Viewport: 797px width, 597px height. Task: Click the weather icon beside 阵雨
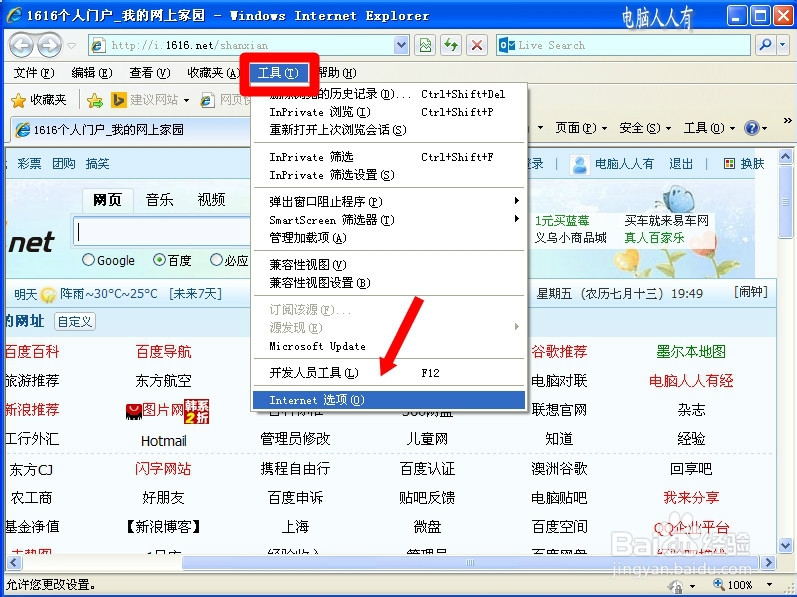coord(48,294)
